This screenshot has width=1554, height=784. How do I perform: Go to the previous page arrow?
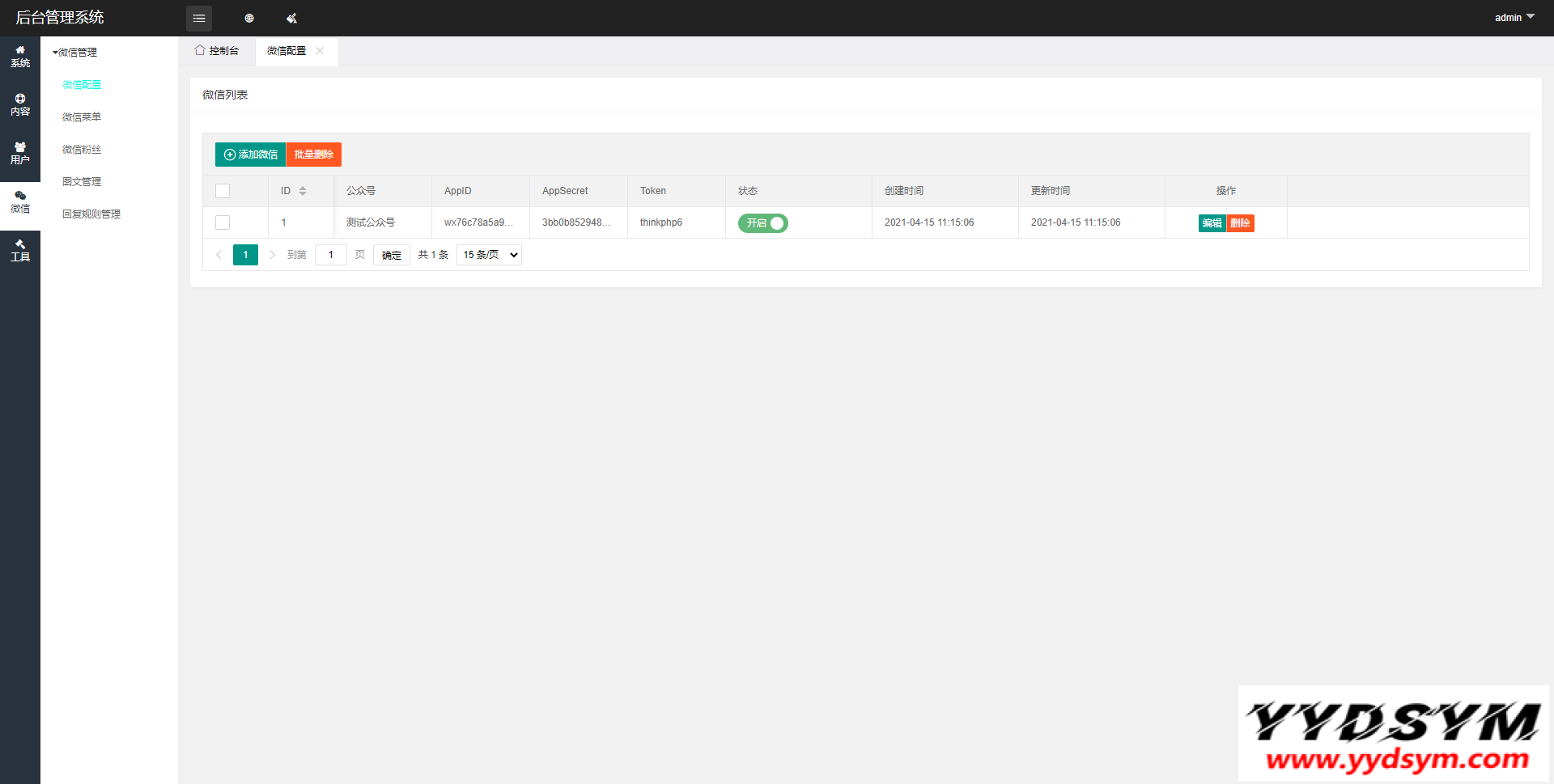coord(219,255)
